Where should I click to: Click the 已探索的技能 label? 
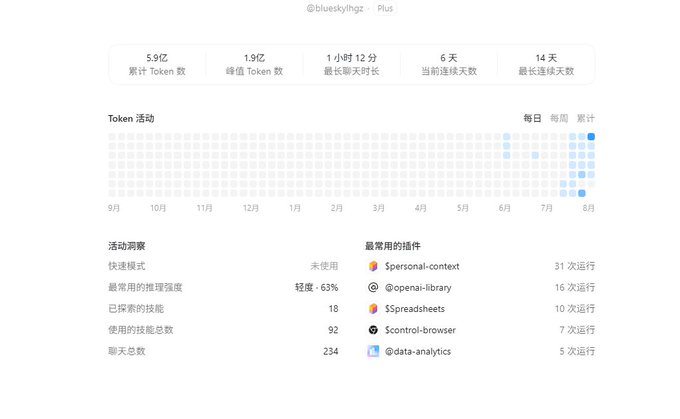coord(136,309)
